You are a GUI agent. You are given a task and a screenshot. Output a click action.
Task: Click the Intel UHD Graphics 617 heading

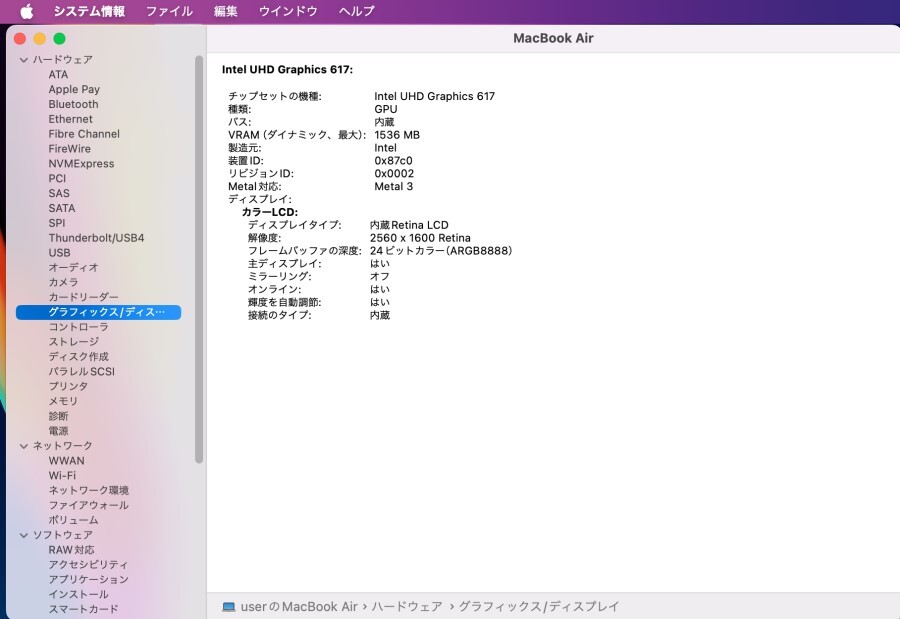coord(288,69)
